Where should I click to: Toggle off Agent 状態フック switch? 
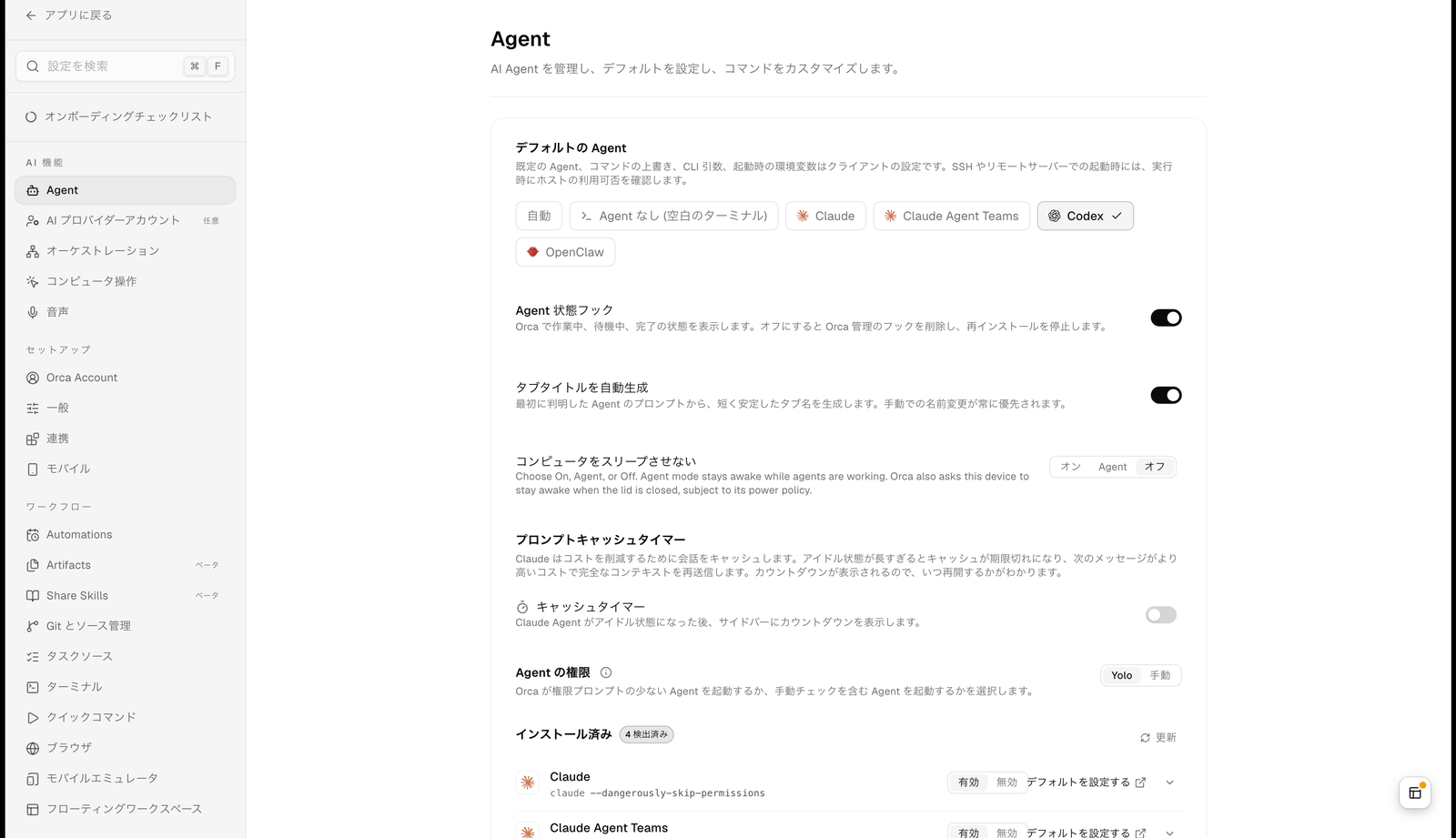(1166, 318)
